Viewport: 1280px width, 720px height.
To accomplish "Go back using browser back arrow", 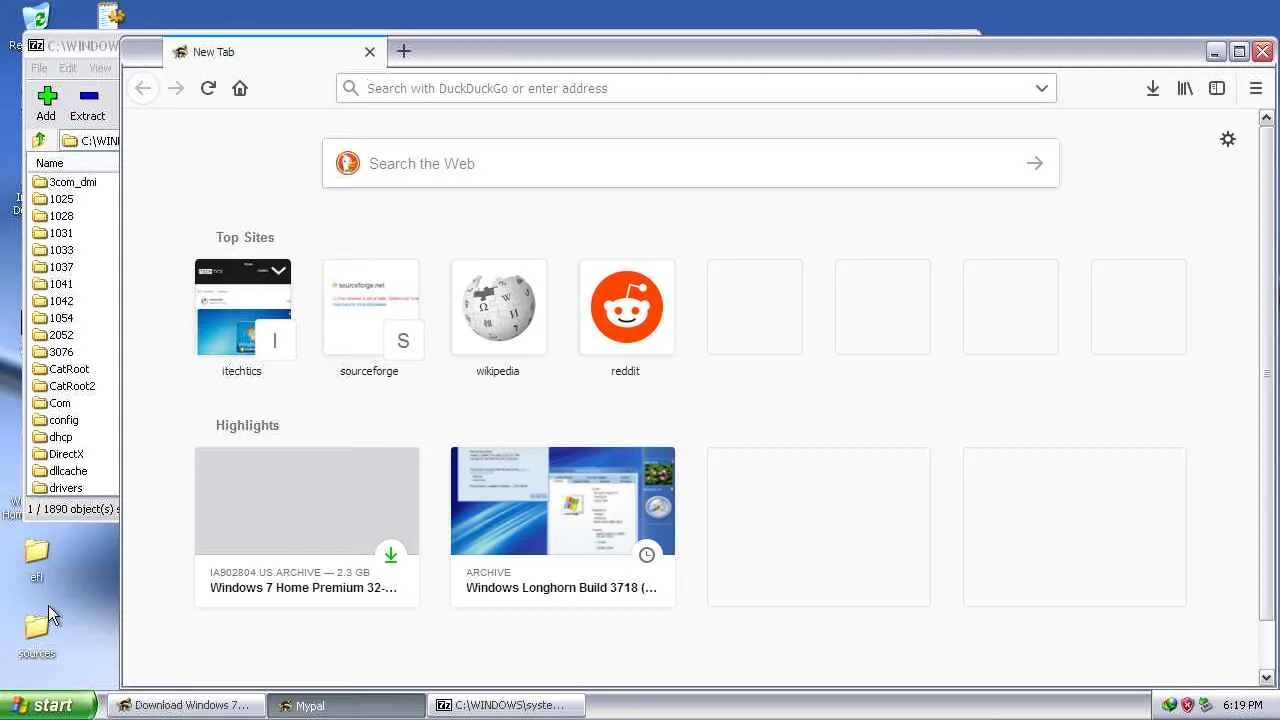I will pos(143,88).
